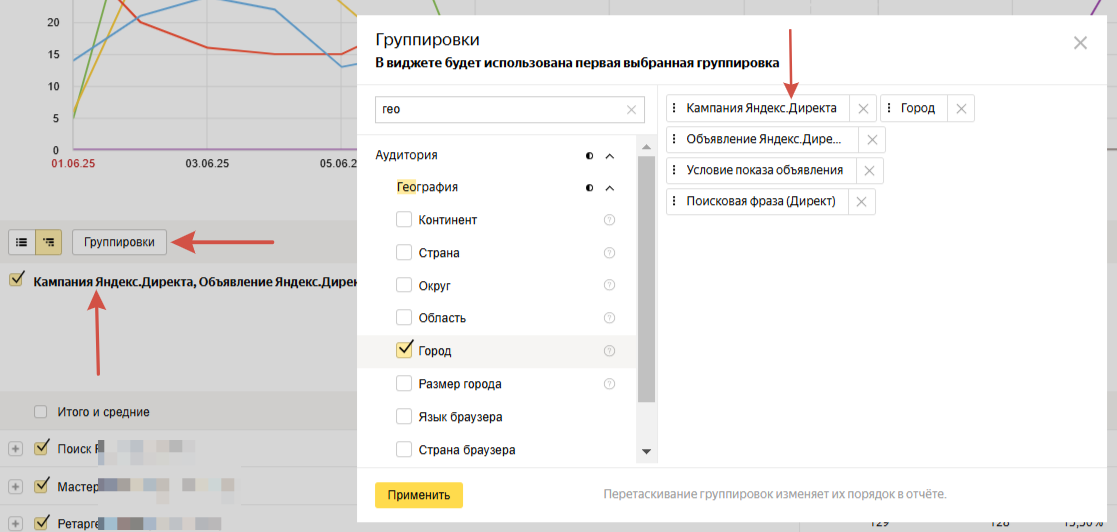
Task: Toggle the Итого и средние checkbox
Action: (41, 412)
